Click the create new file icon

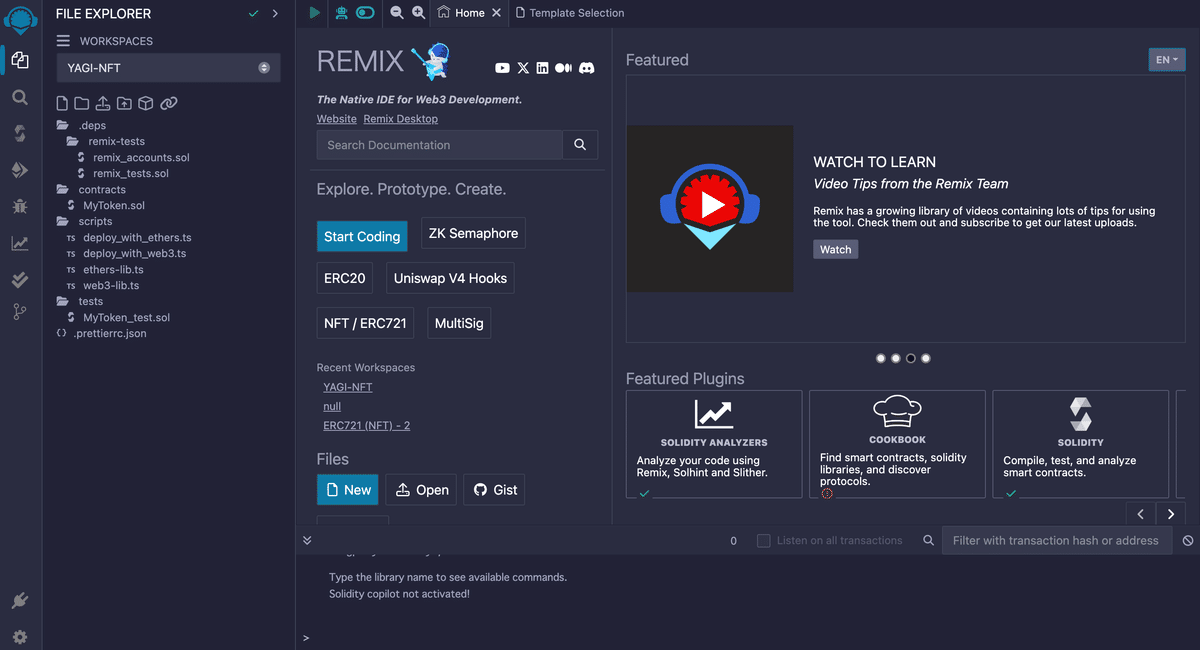pos(62,103)
